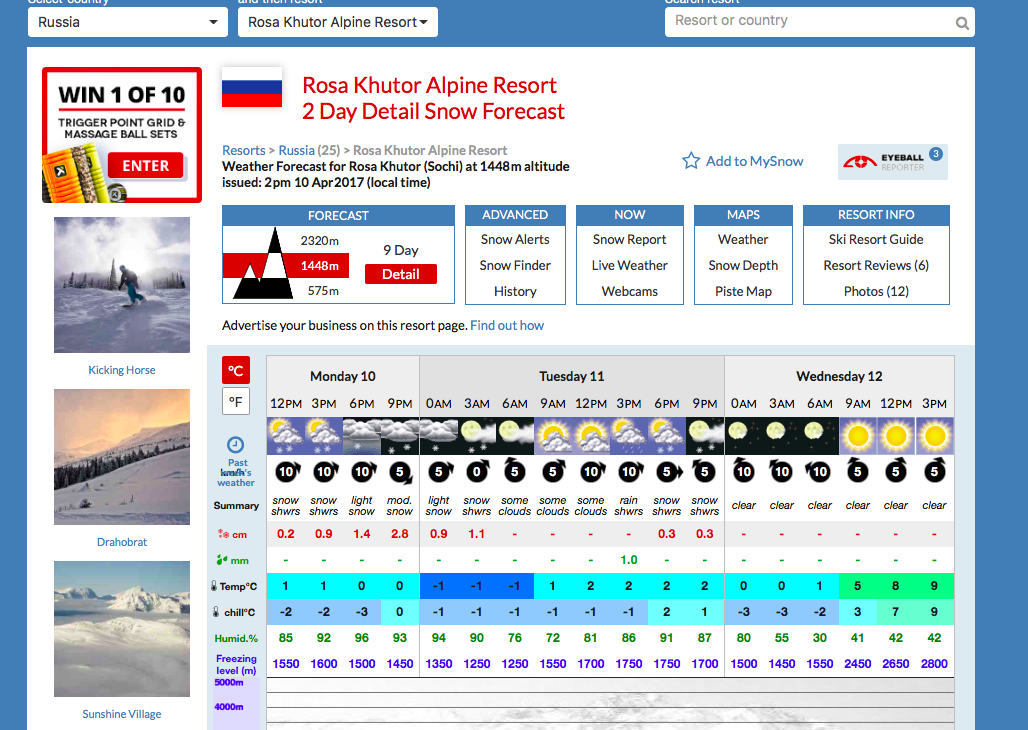This screenshot has height=730, width=1028.
Task: Click Tuesday 6PM wind direction icon
Action: click(668, 472)
